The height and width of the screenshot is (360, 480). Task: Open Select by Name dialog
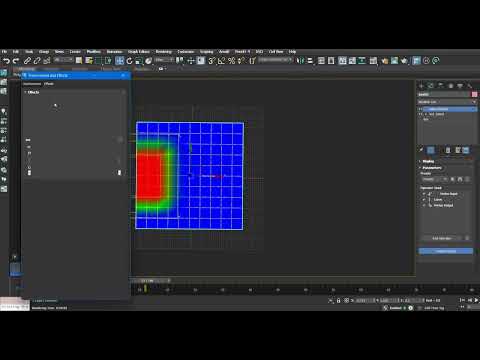89,61
